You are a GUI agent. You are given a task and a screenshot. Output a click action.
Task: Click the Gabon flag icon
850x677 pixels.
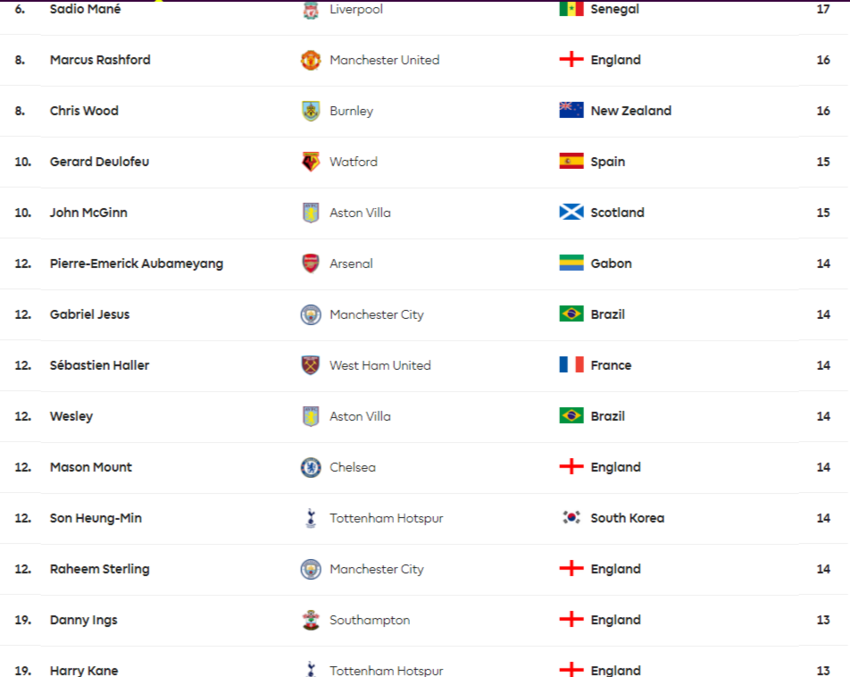point(571,263)
